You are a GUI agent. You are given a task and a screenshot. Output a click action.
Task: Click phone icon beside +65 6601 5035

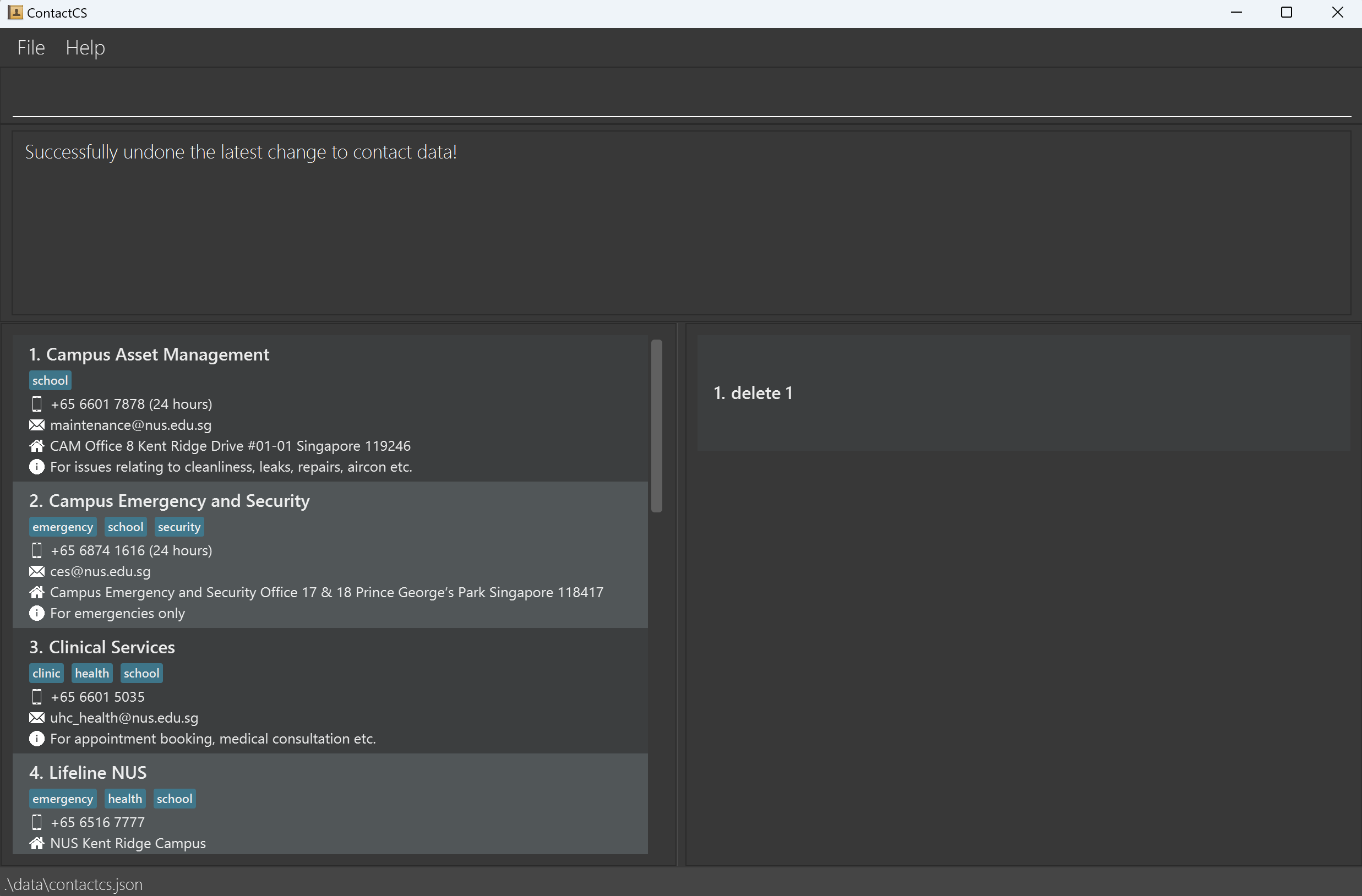point(37,697)
